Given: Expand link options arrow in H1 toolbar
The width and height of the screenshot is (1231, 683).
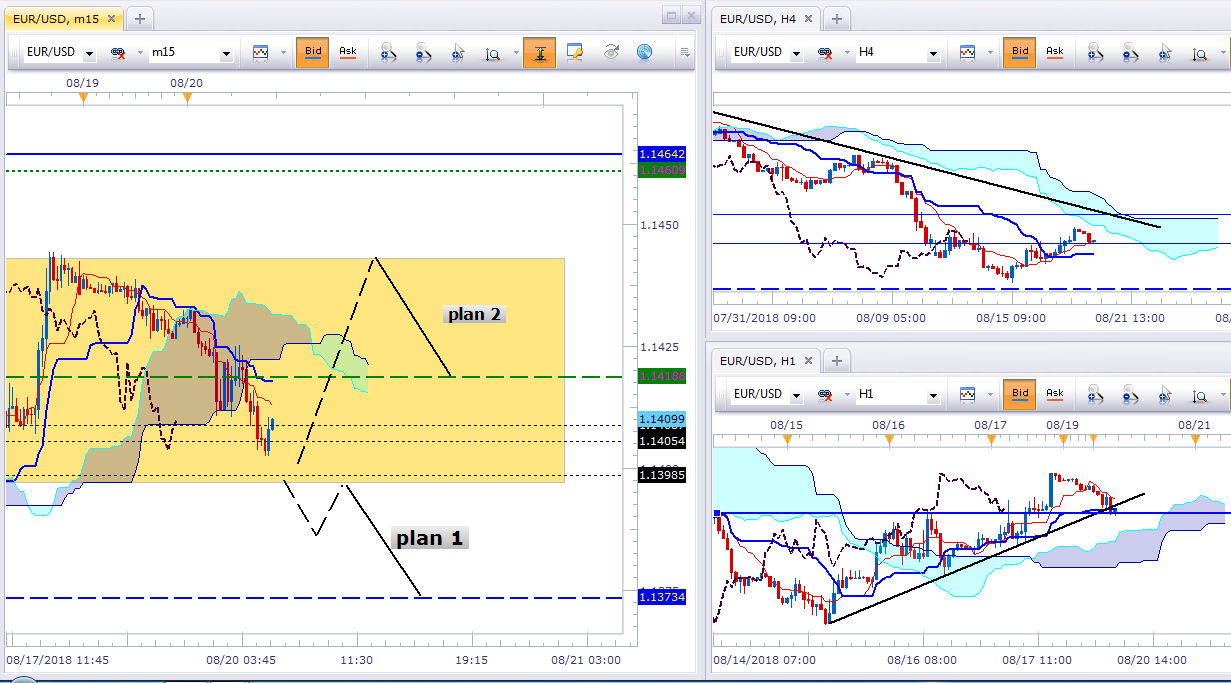Looking at the screenshot, I should click(846, 396).
